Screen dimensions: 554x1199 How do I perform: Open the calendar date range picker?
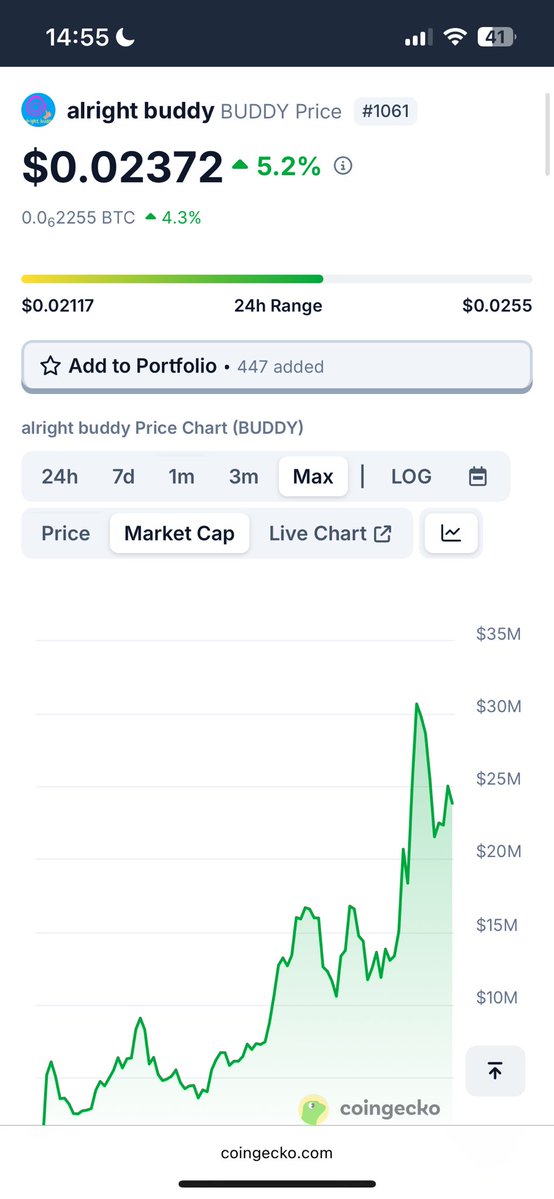point(477,476)
